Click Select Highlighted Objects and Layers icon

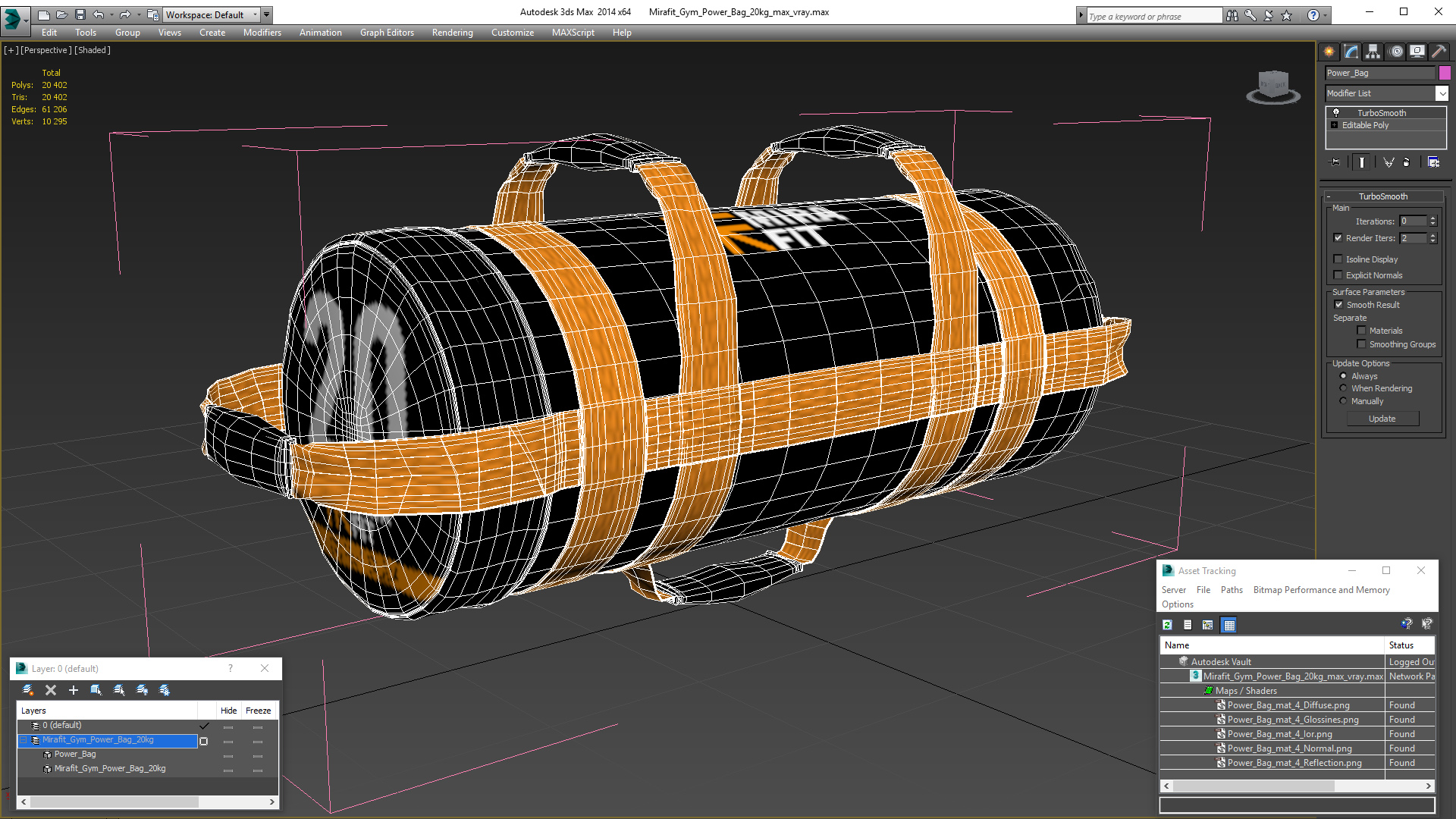96,690
